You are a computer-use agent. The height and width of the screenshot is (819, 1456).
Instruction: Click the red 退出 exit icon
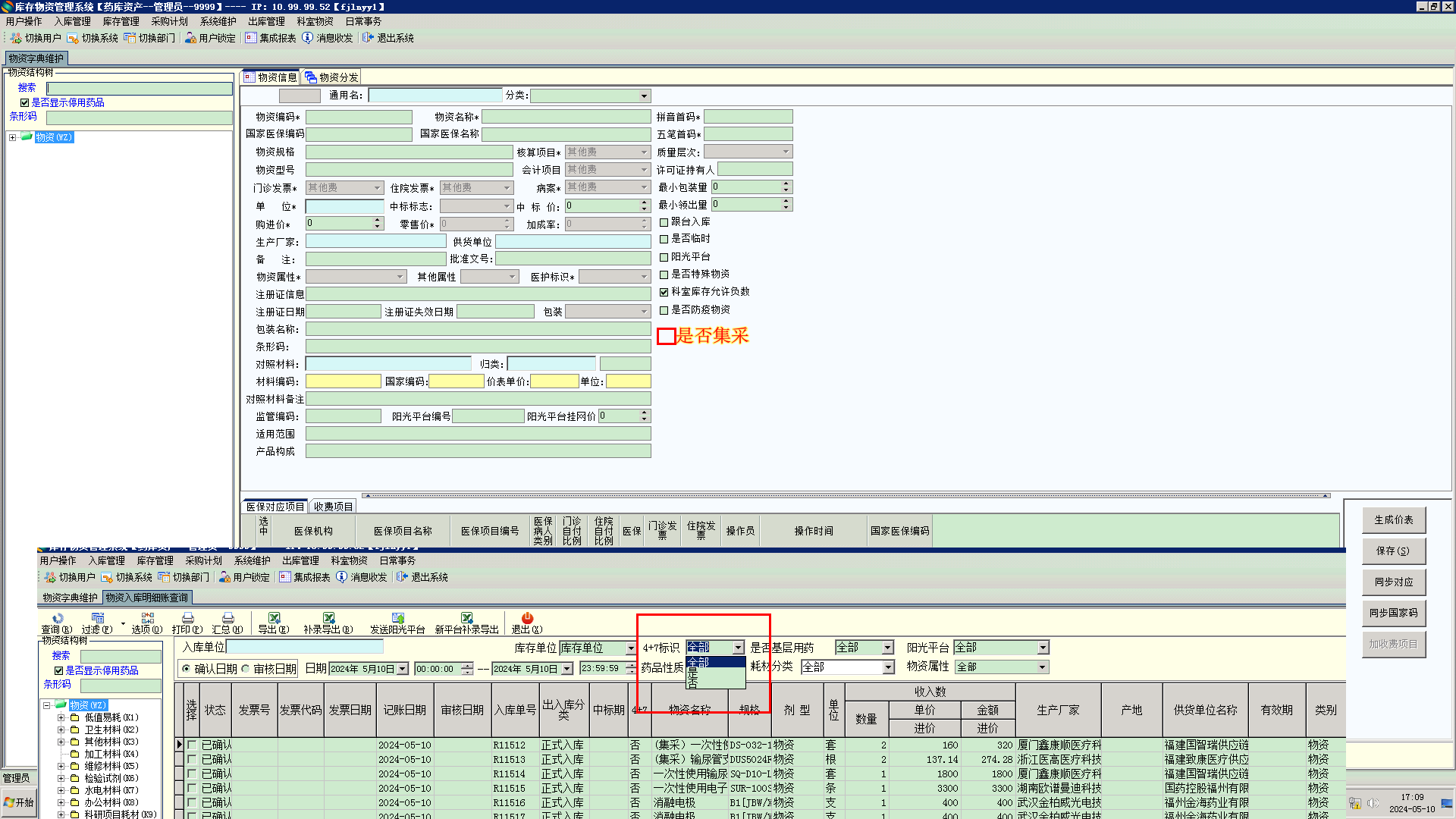[x=527, y=619]
